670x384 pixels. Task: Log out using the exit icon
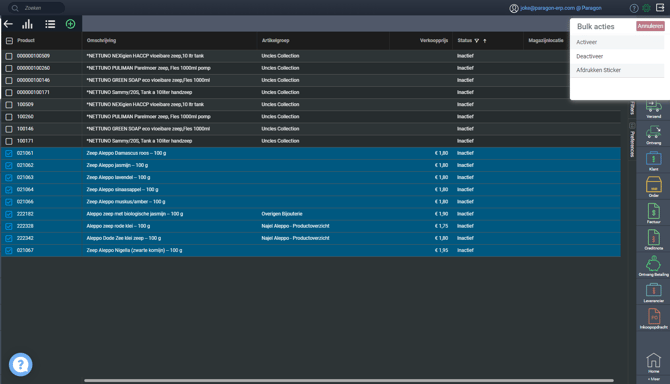(x=660, y=8)
